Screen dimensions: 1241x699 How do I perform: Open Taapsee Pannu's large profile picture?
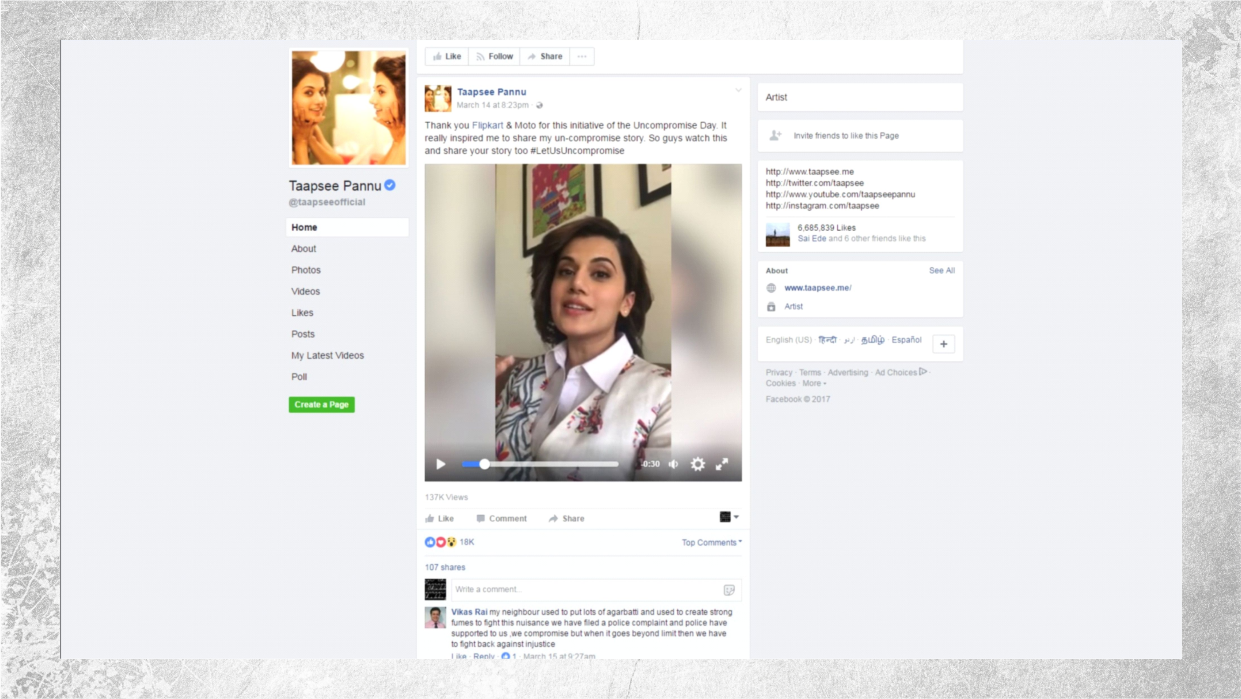349,108
